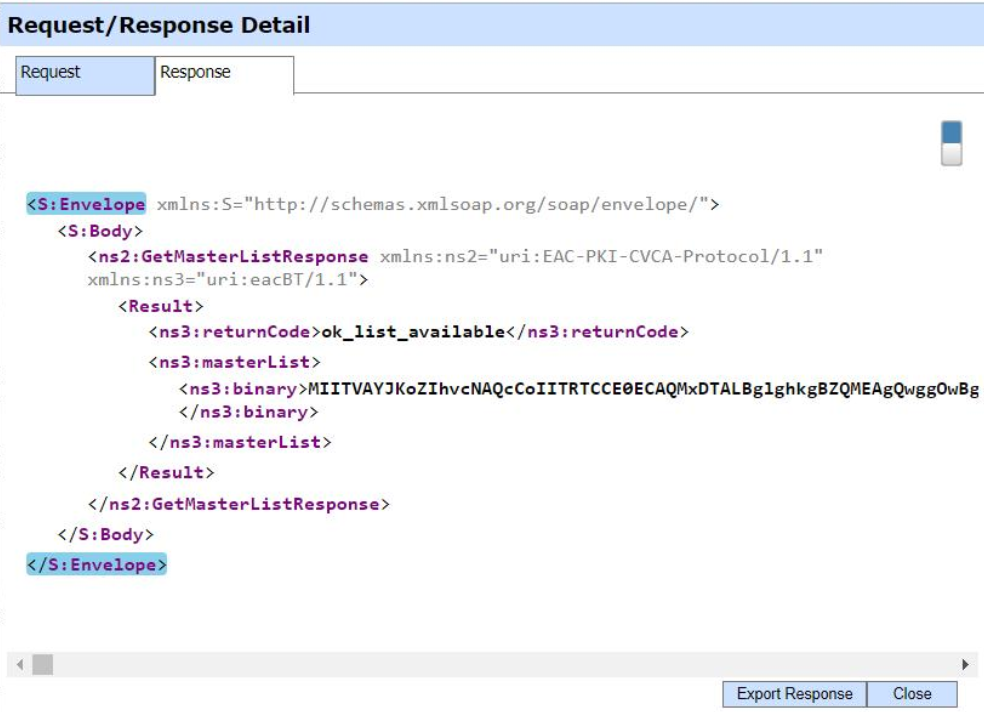Select the opening ns3:returnCode tag
This screenshot has height=712, width=984.
234,332
